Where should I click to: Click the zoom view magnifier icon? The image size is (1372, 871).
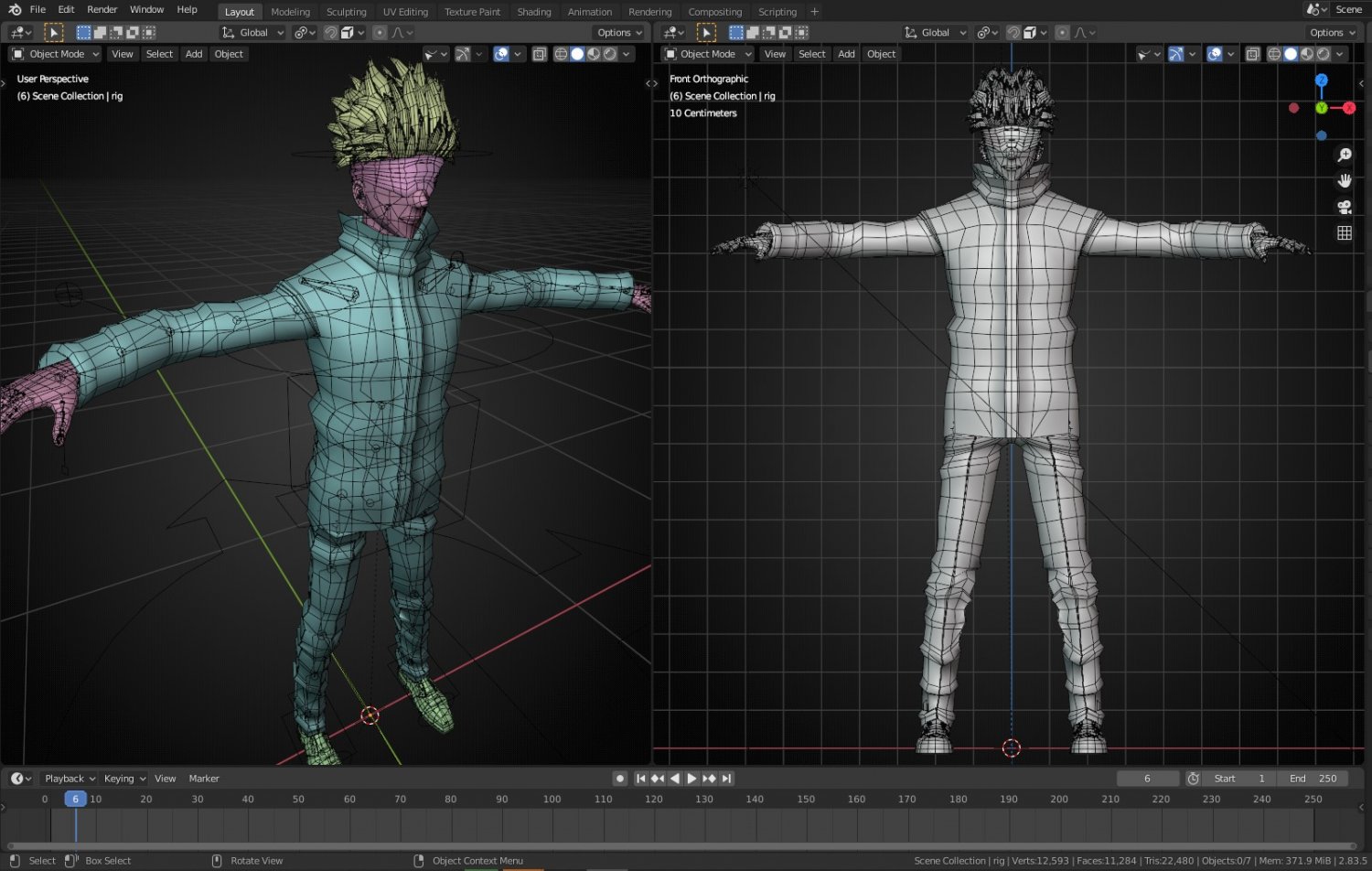tap(1345, 156)
